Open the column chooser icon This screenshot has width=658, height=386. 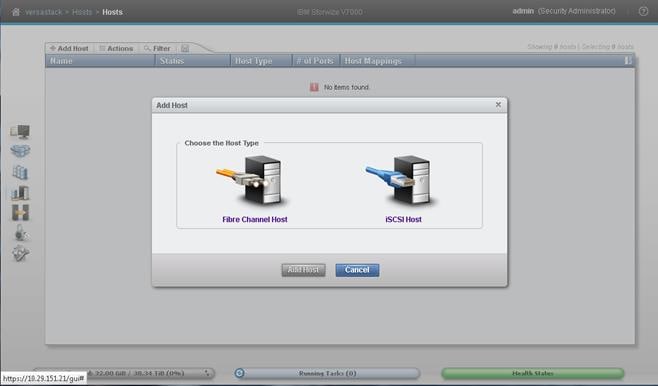(628, 61)
